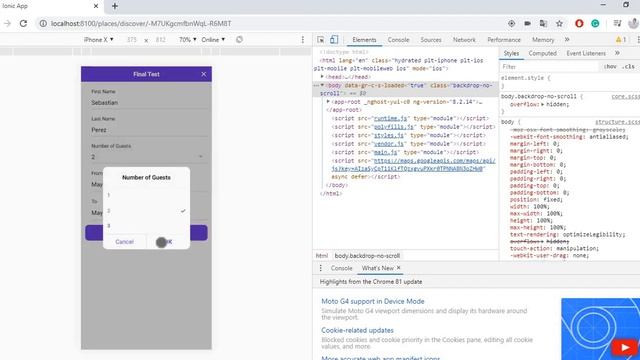The image size is (640, 360).
Task: Open device toolbar more options menu
Action: pyautogui.click(x=302, y=40)
